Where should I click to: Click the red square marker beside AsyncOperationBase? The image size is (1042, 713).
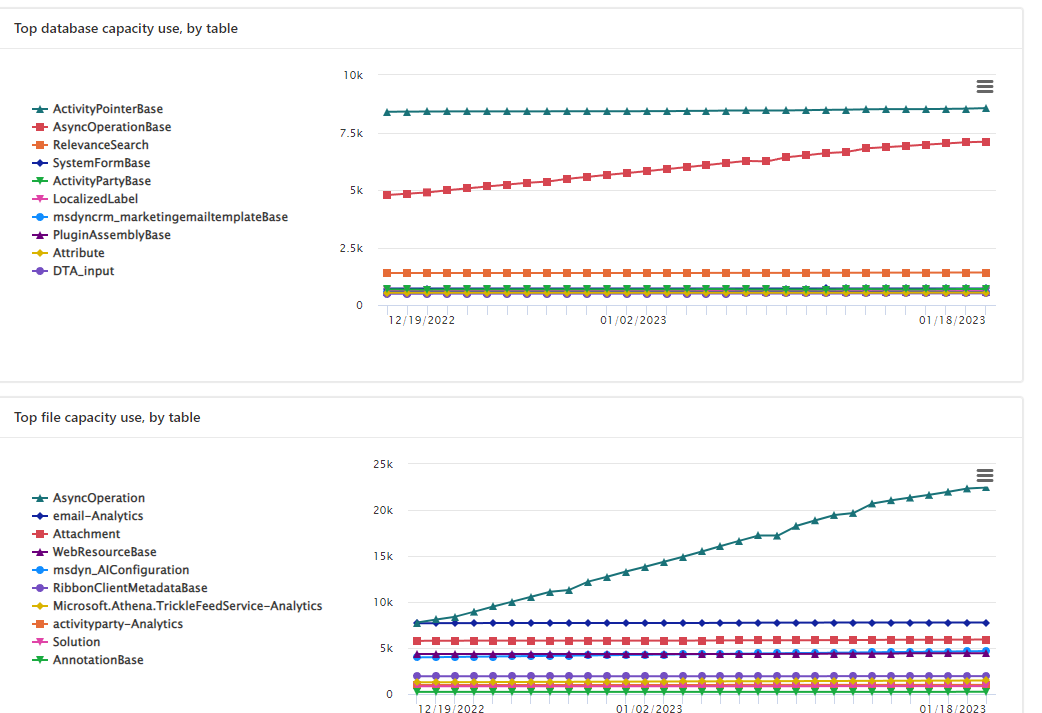click(x=40, y=127)
